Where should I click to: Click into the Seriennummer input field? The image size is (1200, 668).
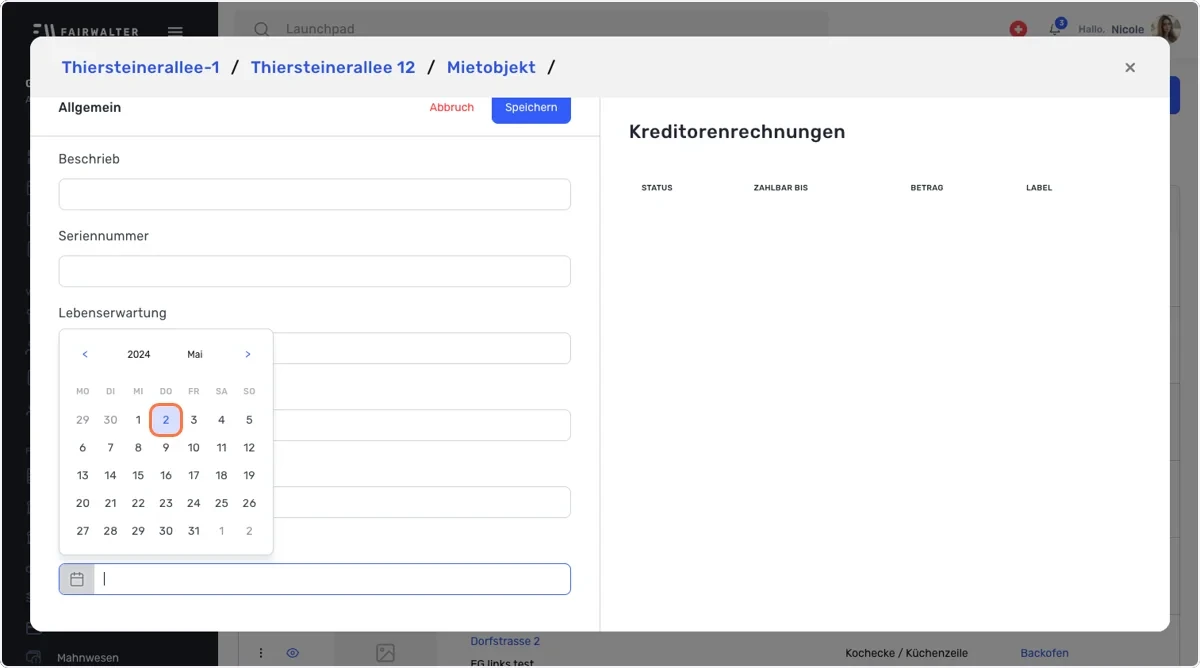point(315,271)
